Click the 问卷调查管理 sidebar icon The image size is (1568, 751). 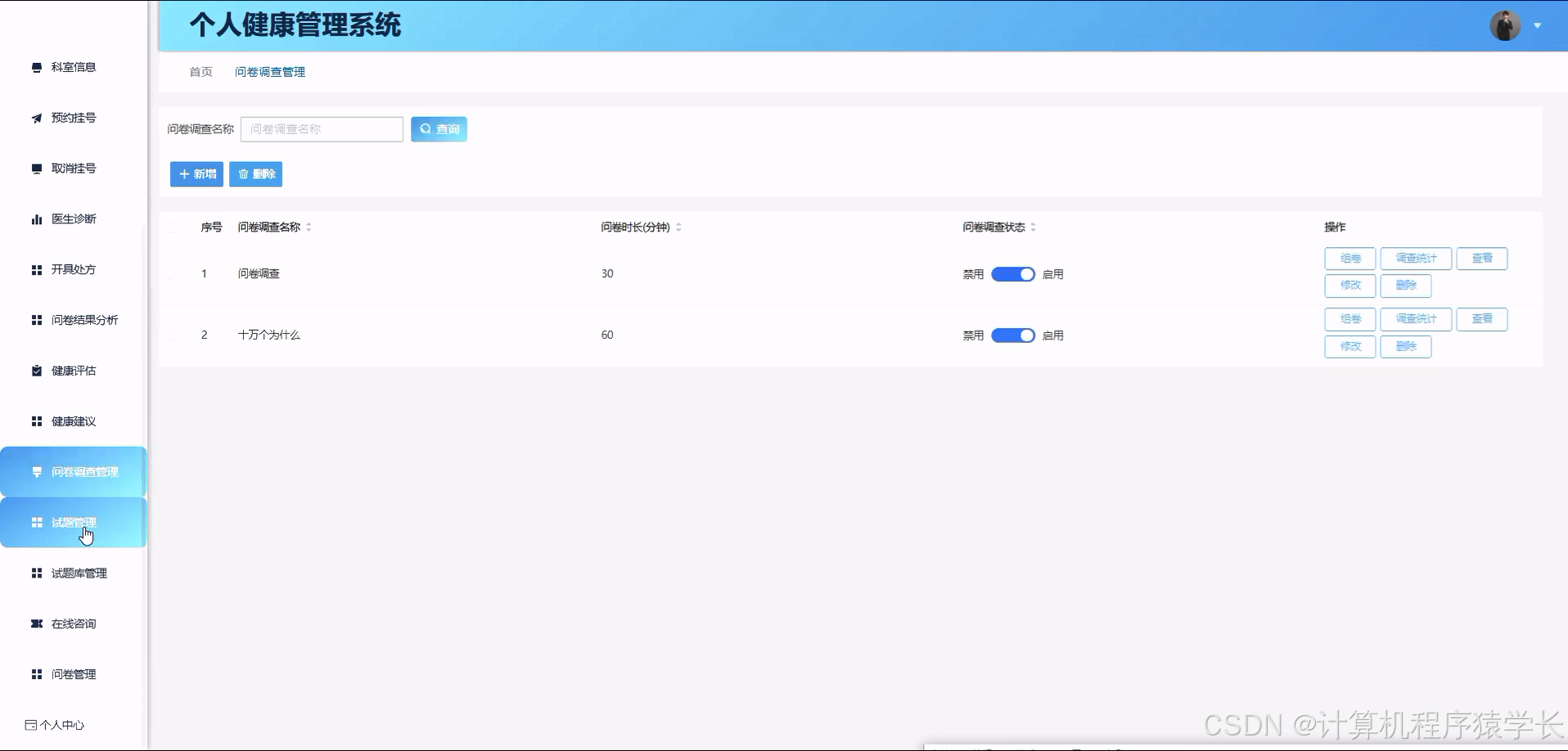37,472
